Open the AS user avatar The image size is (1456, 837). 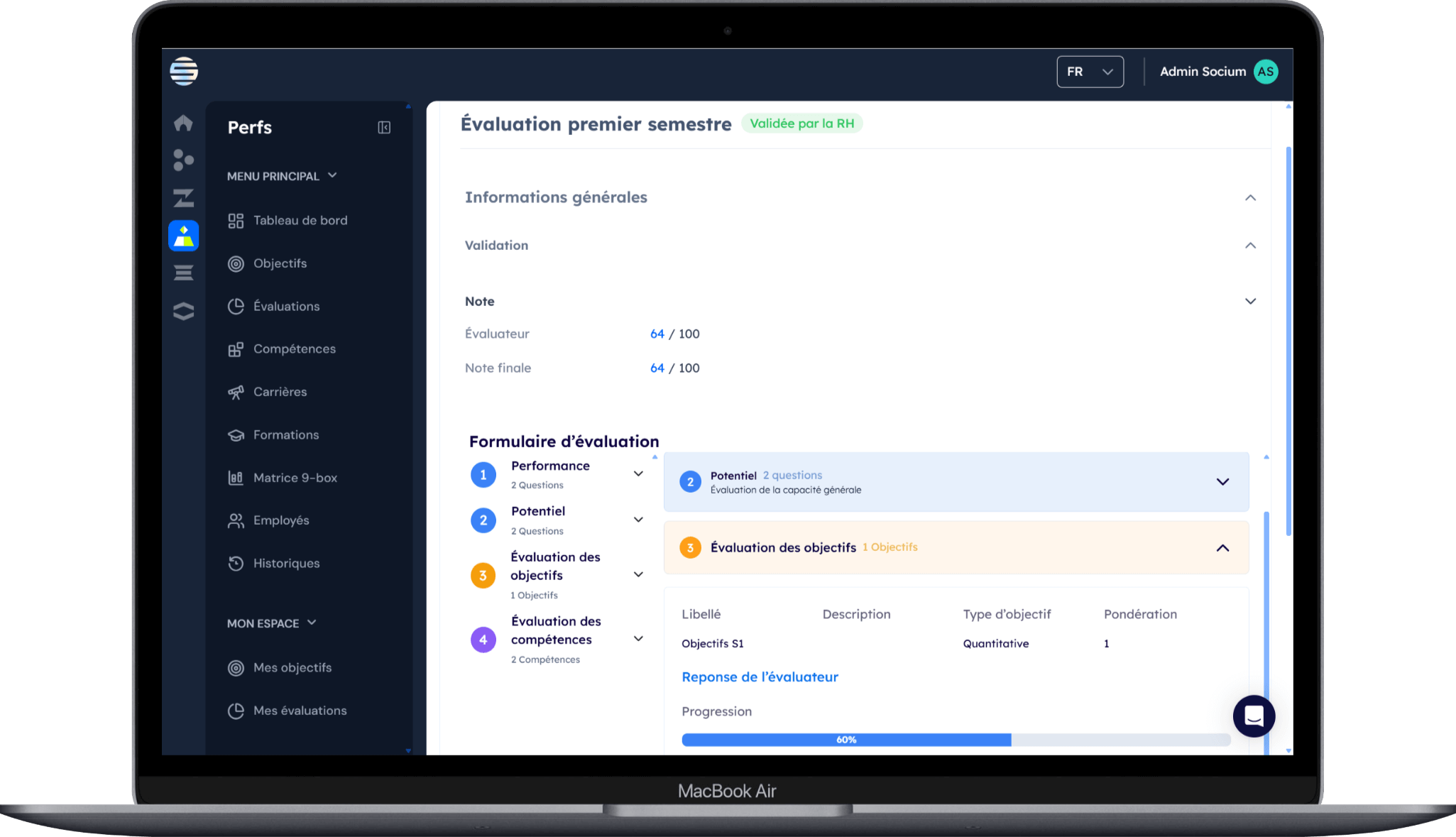click(x=1266, y=72)
